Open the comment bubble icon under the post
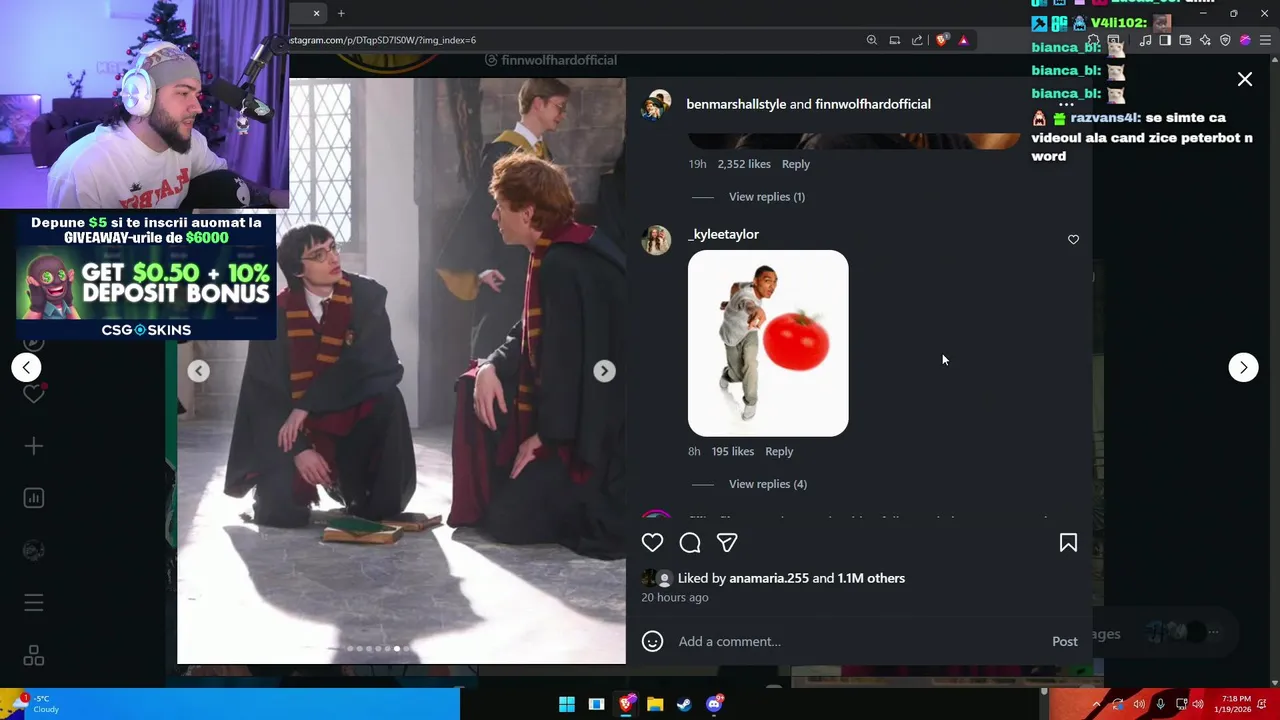 690,543
